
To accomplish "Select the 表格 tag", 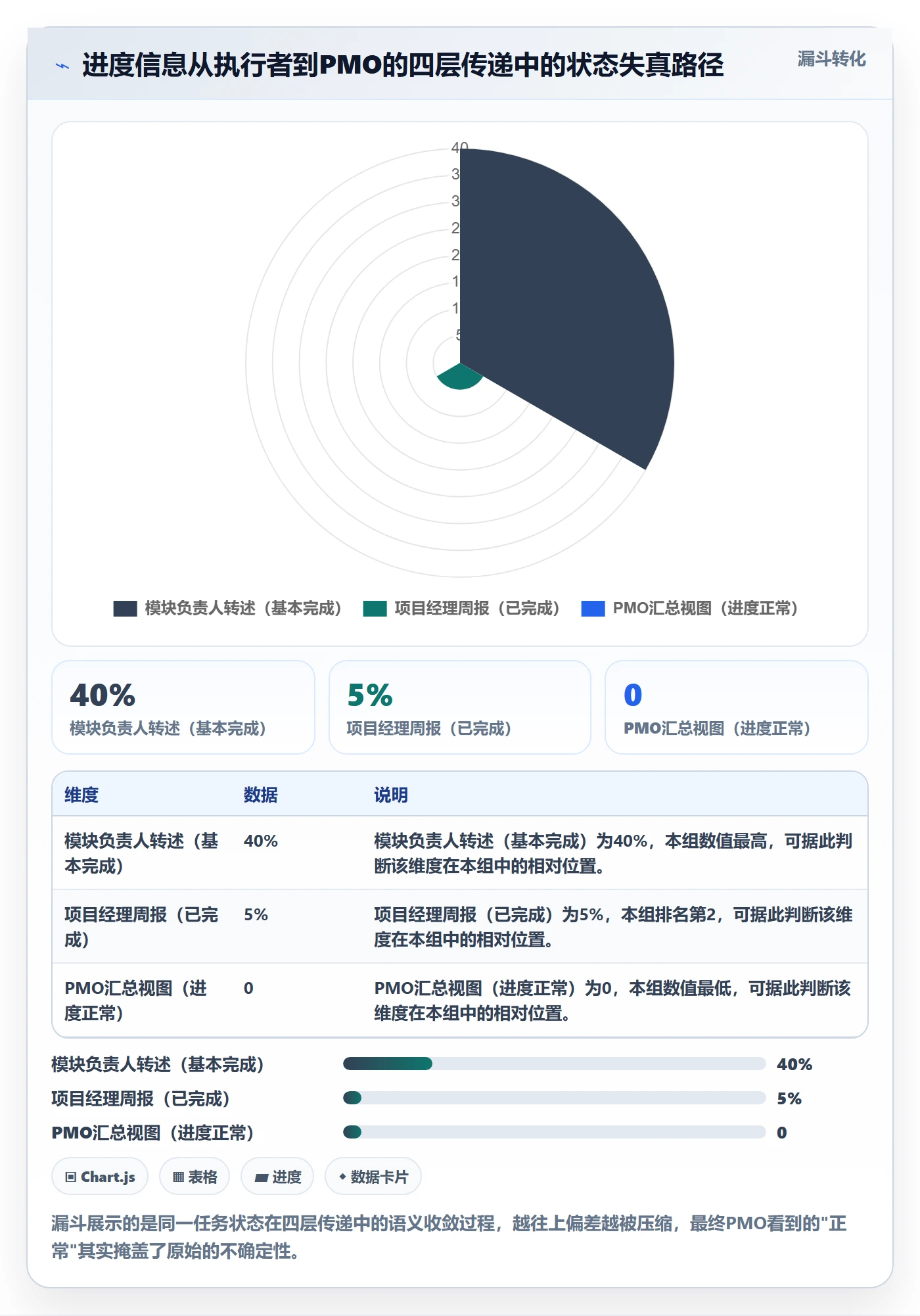I will (x=195, y=1177).
